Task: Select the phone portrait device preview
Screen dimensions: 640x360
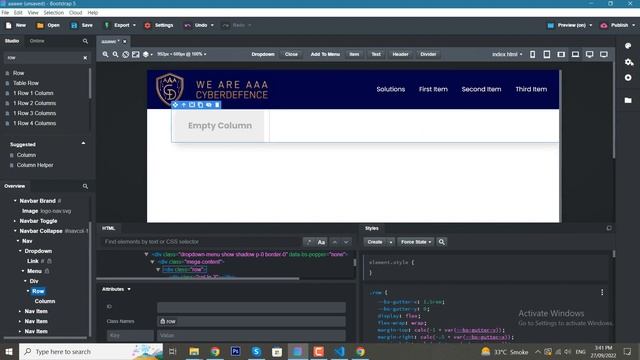Action: point(533,54)
